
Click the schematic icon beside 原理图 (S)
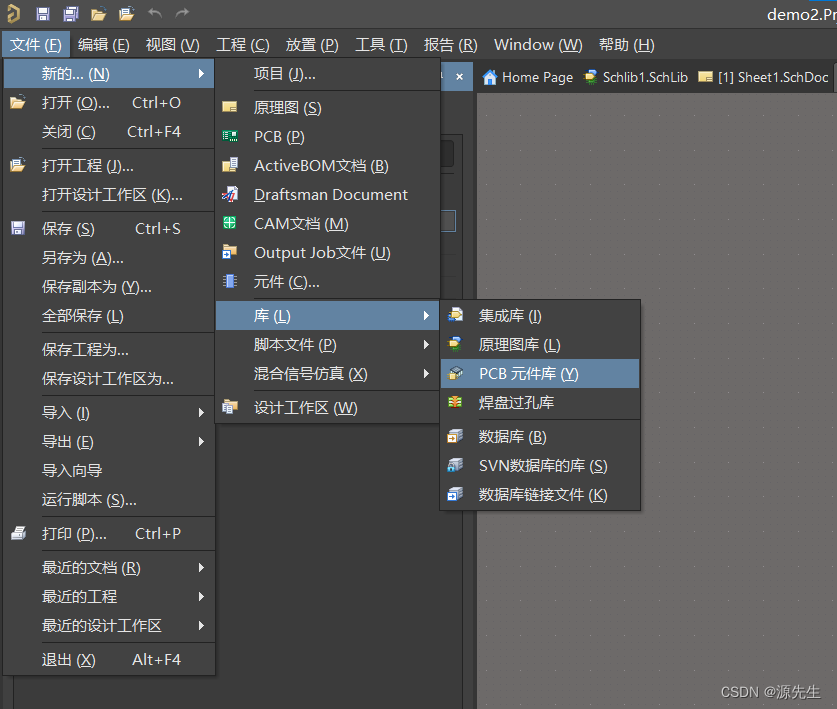[230, 107]
